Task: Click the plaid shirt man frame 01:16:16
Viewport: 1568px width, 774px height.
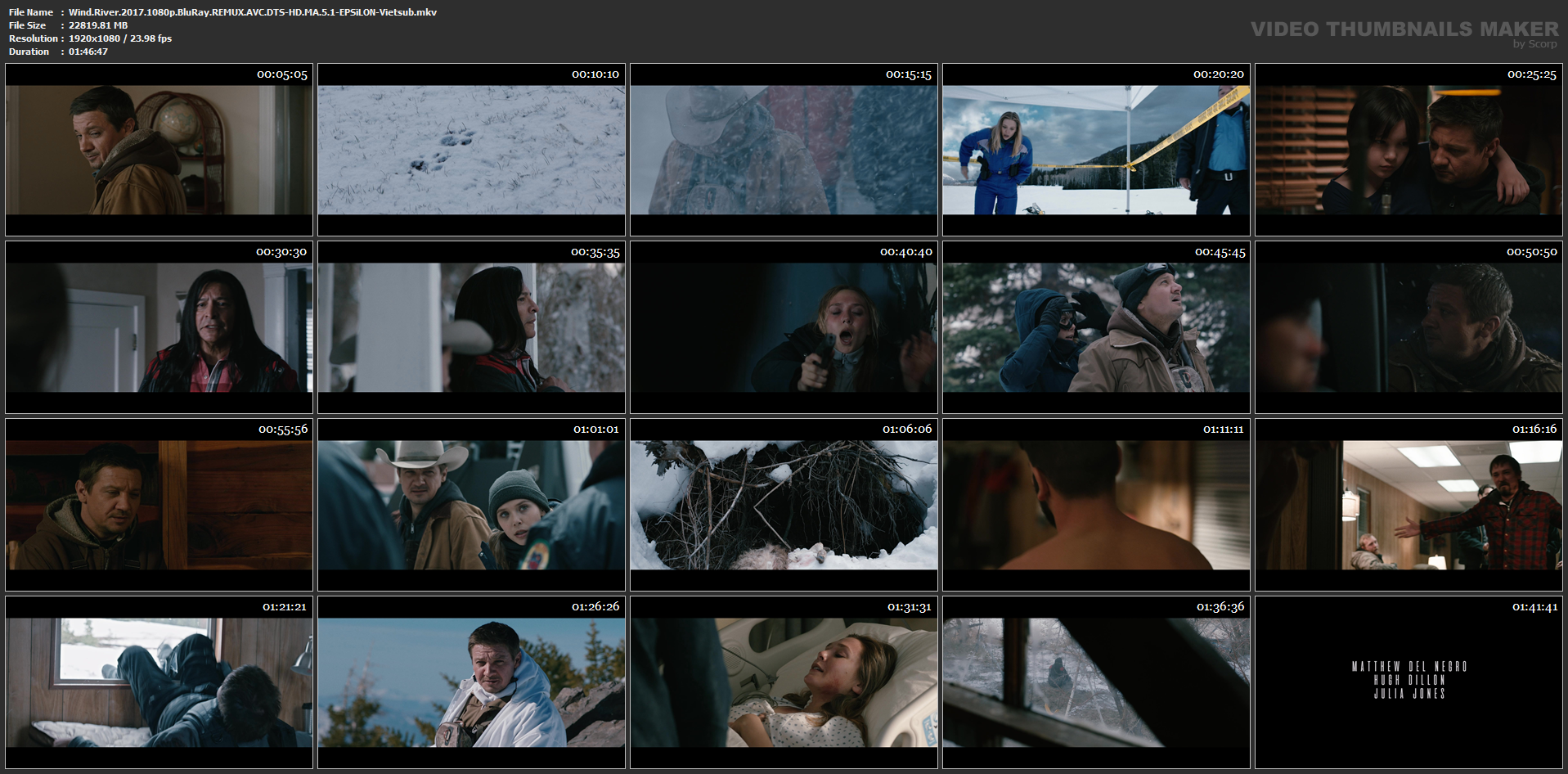Action: 1409,505
